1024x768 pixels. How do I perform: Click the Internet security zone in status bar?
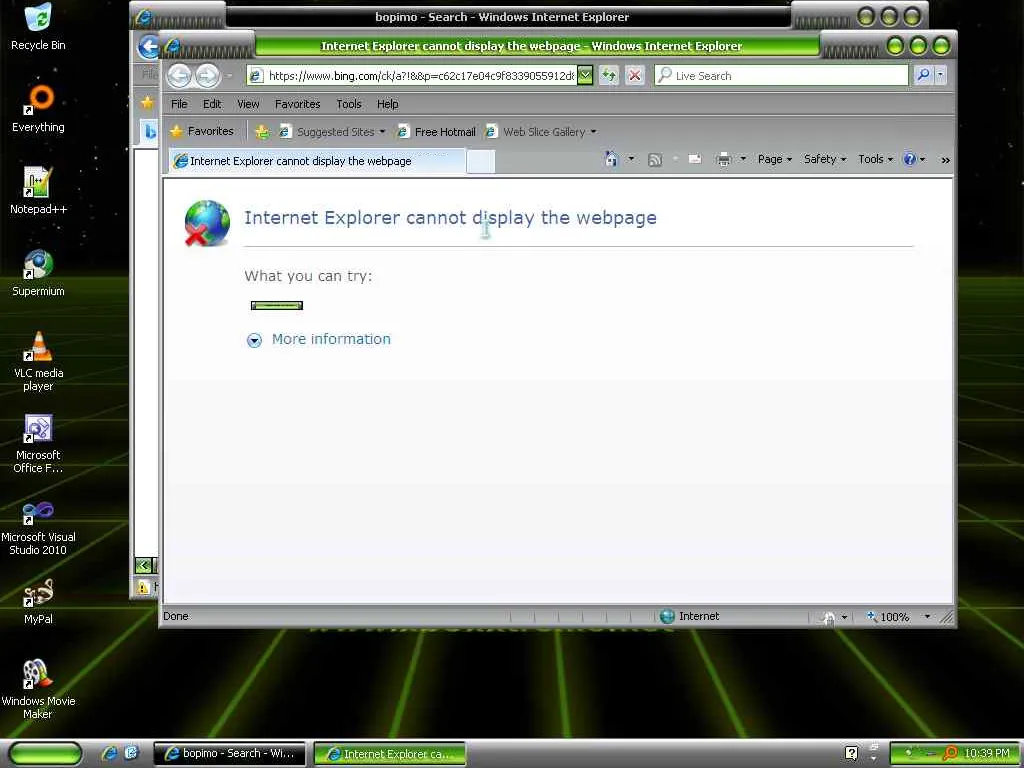[690, 616]
